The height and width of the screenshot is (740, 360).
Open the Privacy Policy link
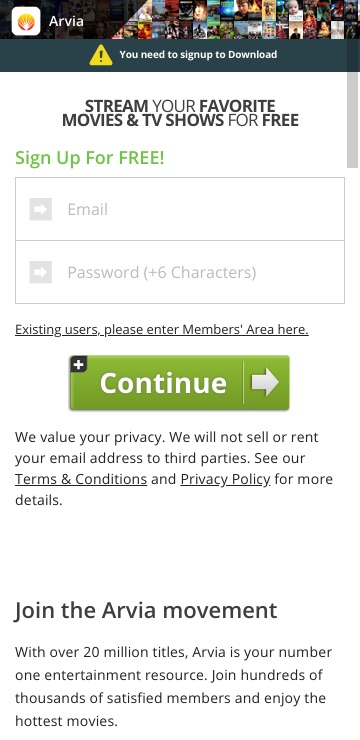coord(226,479)
